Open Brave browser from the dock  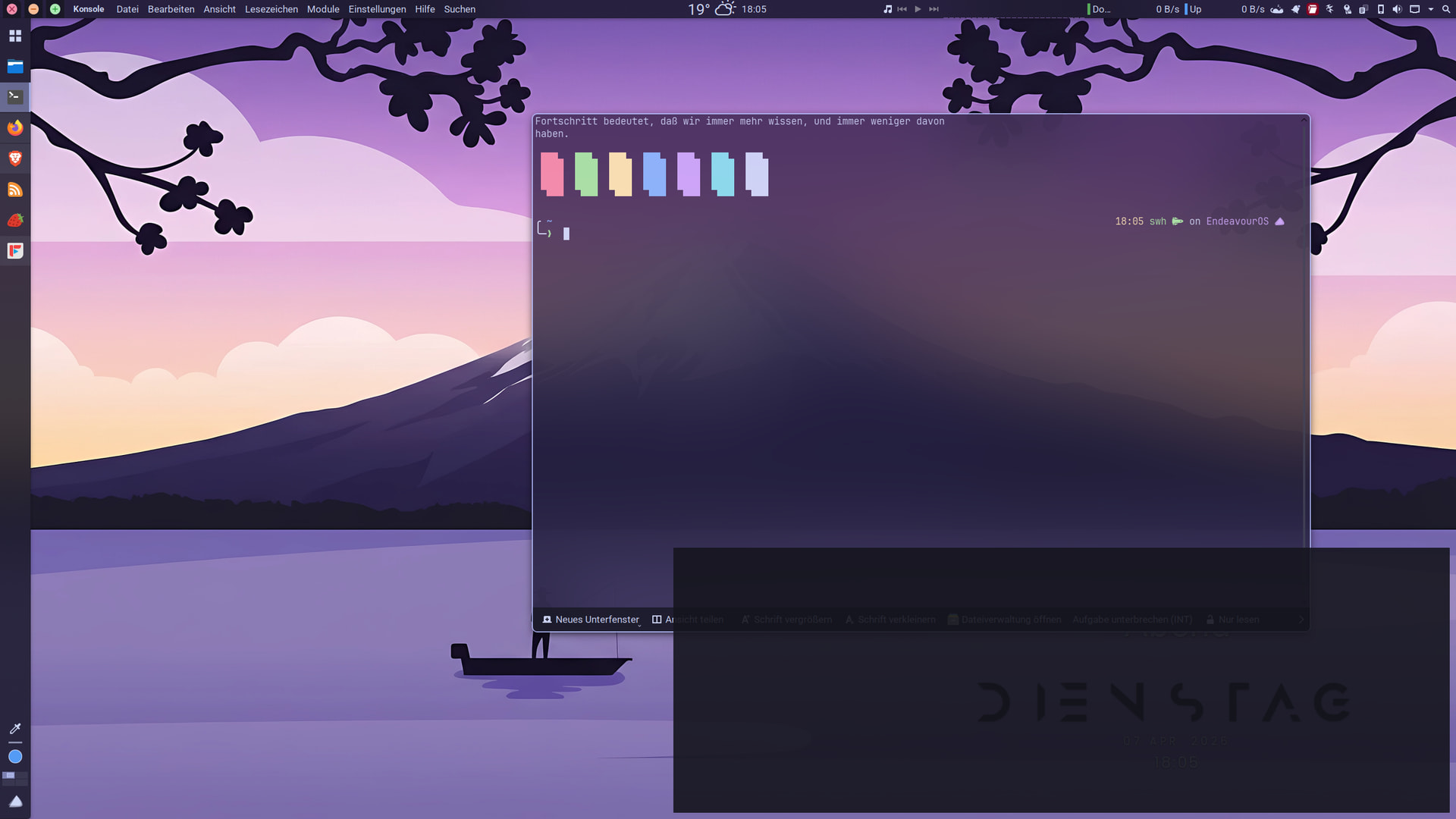pyautogui.click(x=15, y=158)
